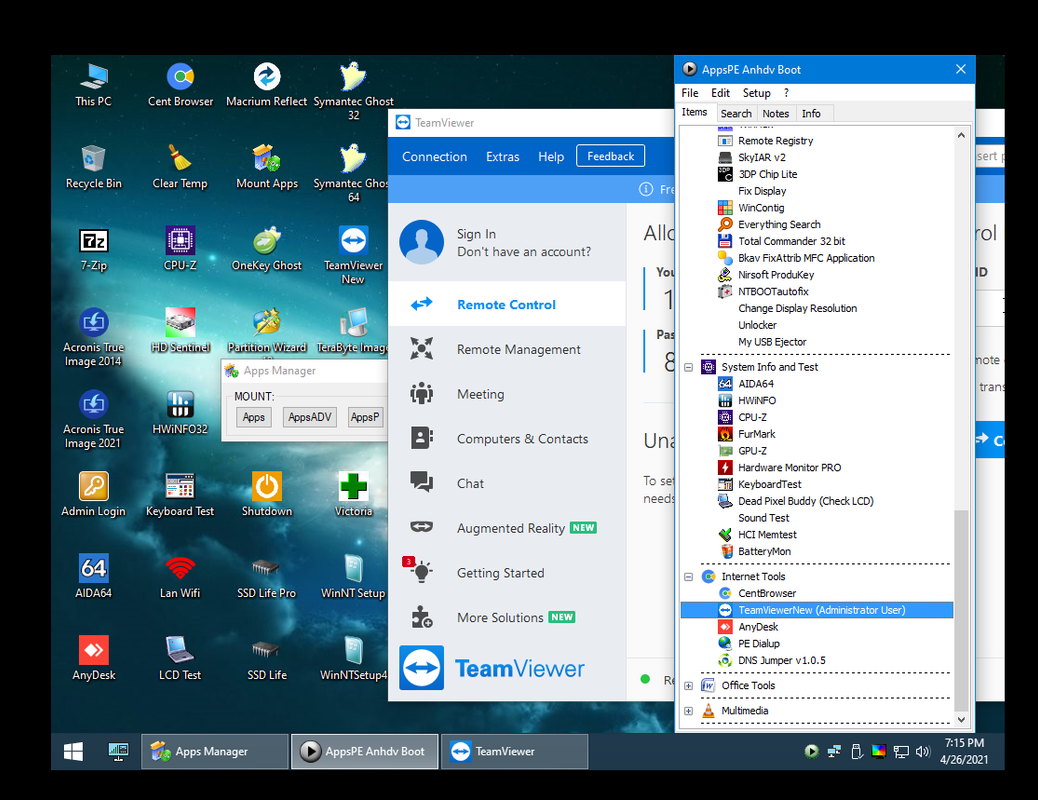Launch the AnyDesk desktop shortcut

pyautogui.click(x=93, y=658)
